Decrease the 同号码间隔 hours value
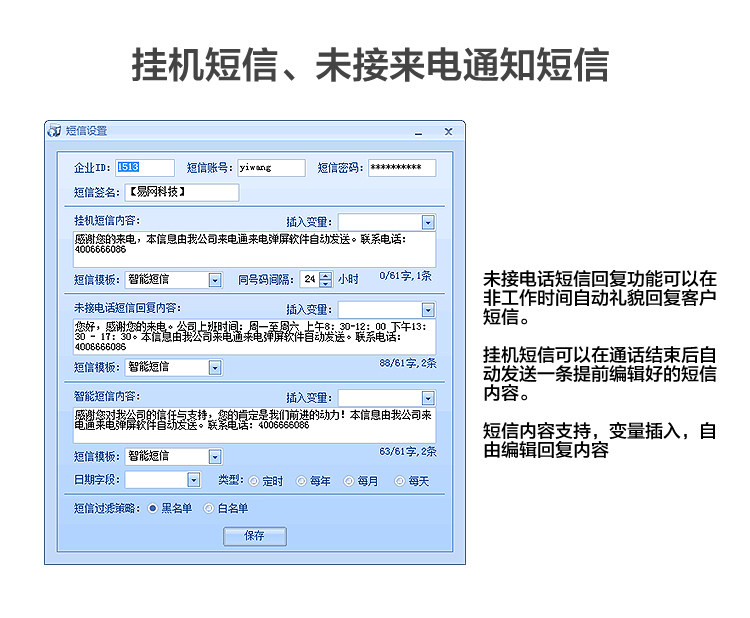 (x=326, y=283)
